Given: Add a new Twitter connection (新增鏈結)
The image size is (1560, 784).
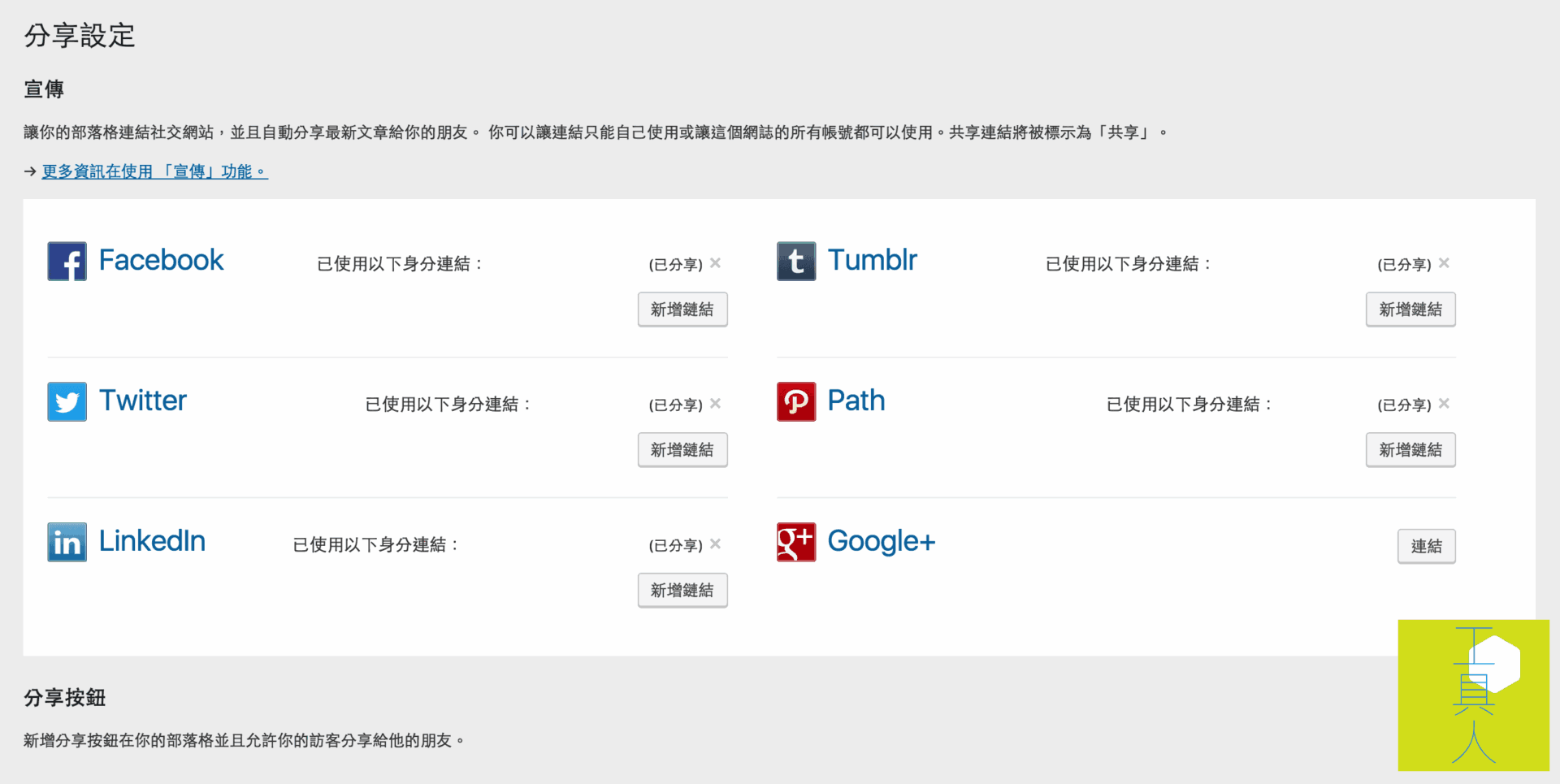Looking at the screenshot, I should coord(682,450).
